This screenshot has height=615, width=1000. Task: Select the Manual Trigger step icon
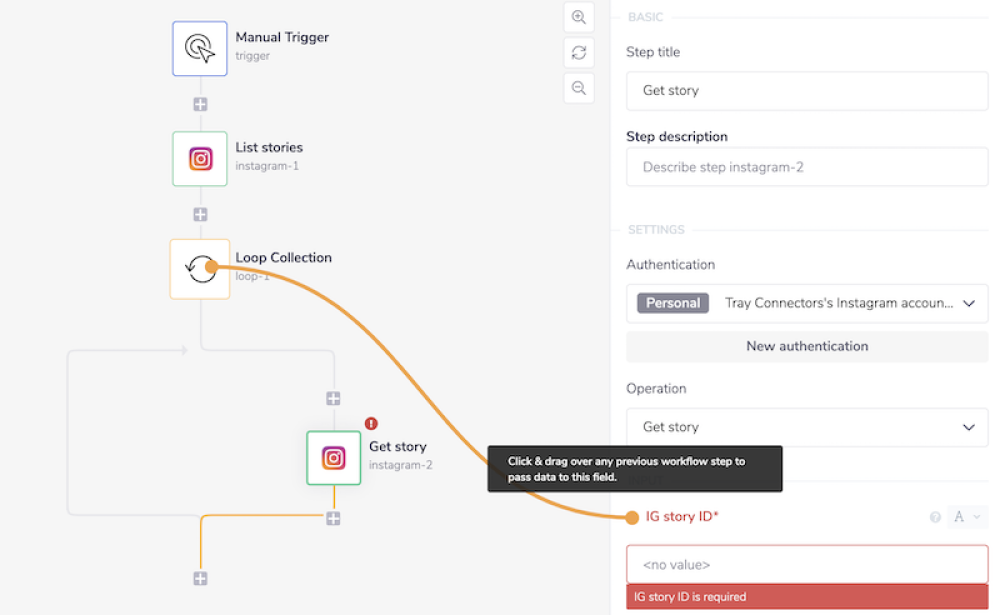200,48
